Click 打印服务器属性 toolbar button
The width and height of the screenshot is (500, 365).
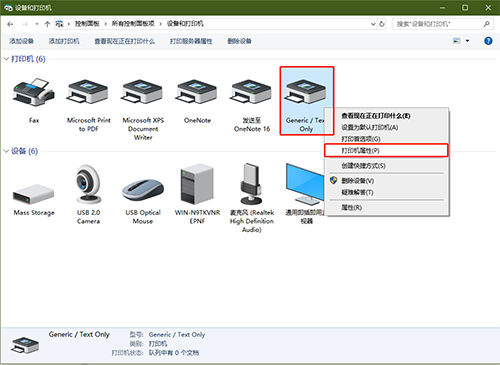click(x=191, y=41)
